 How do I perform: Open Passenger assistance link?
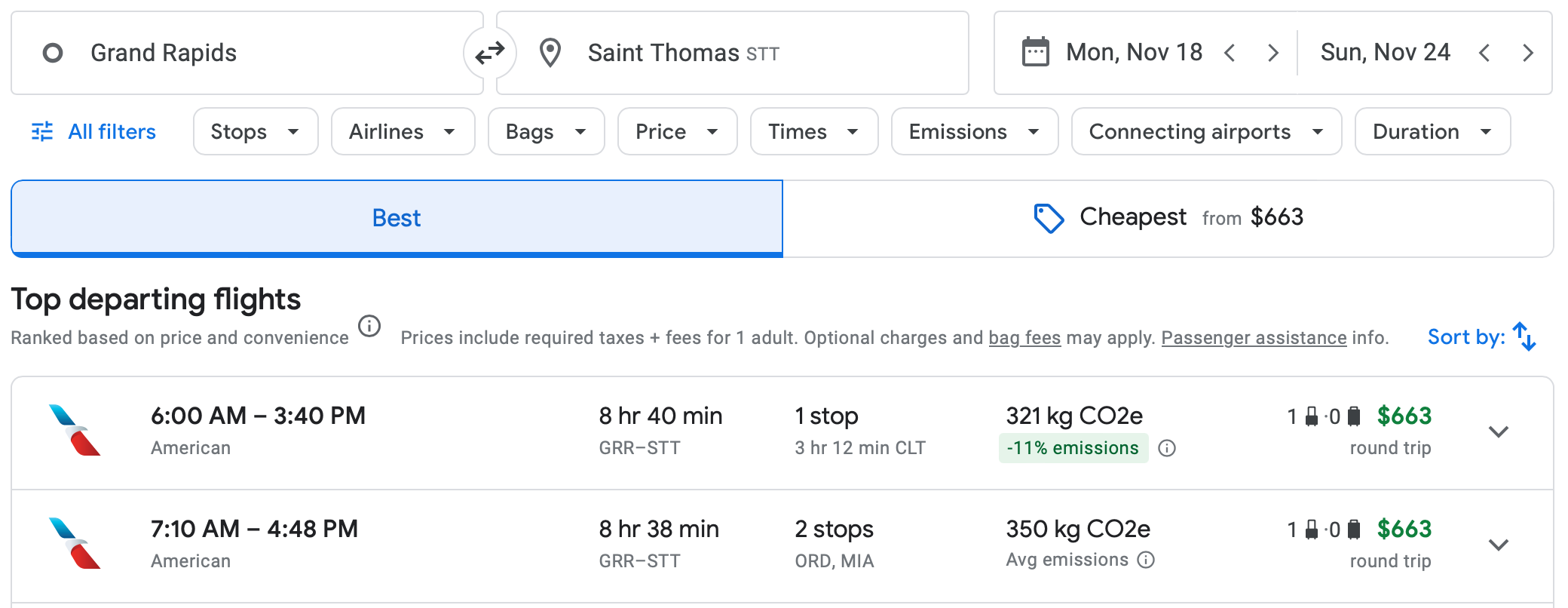coord(1254,338)
